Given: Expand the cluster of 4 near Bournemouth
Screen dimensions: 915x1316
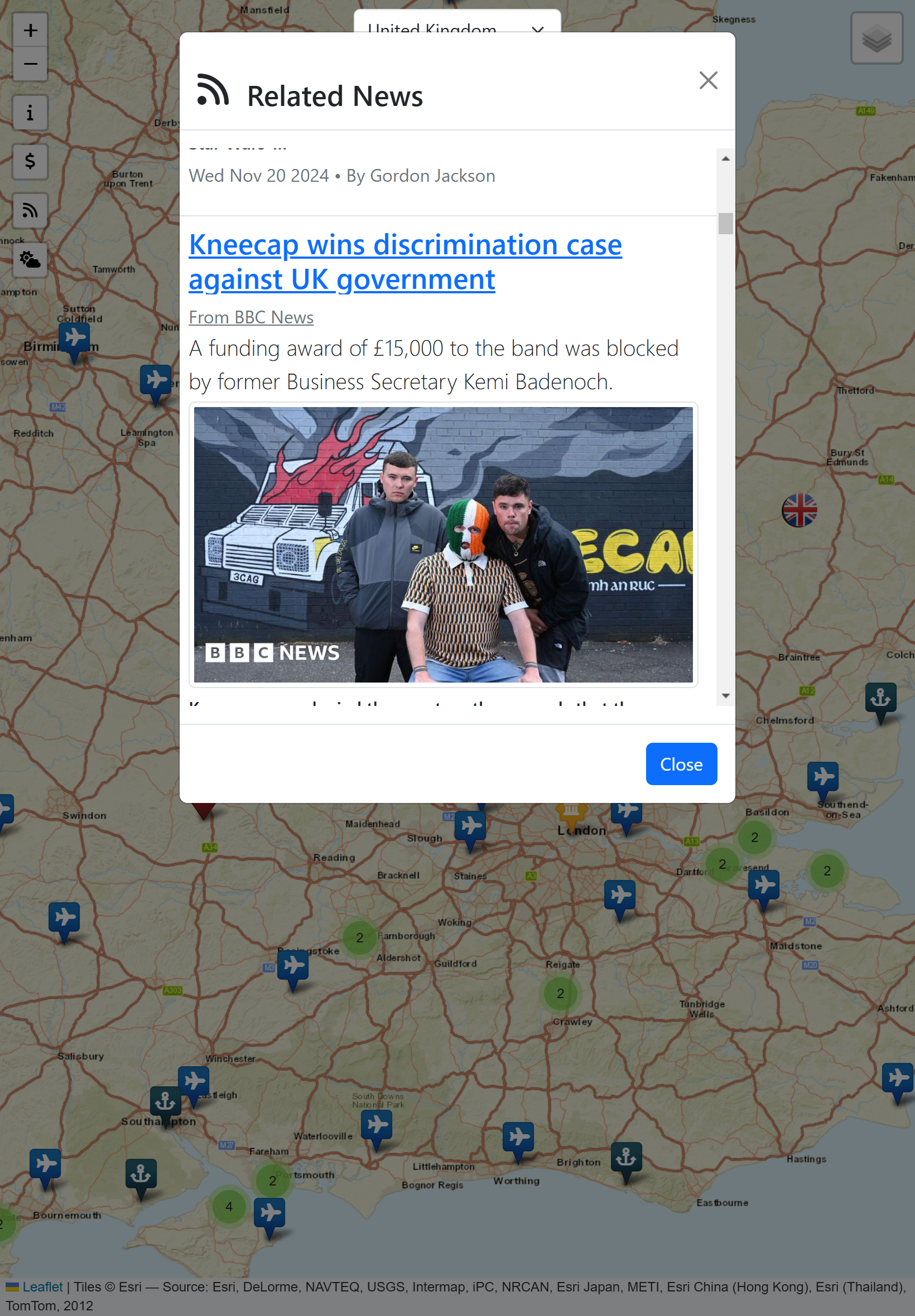Looking at the screenshot, I should click(x=229, y=1207).
